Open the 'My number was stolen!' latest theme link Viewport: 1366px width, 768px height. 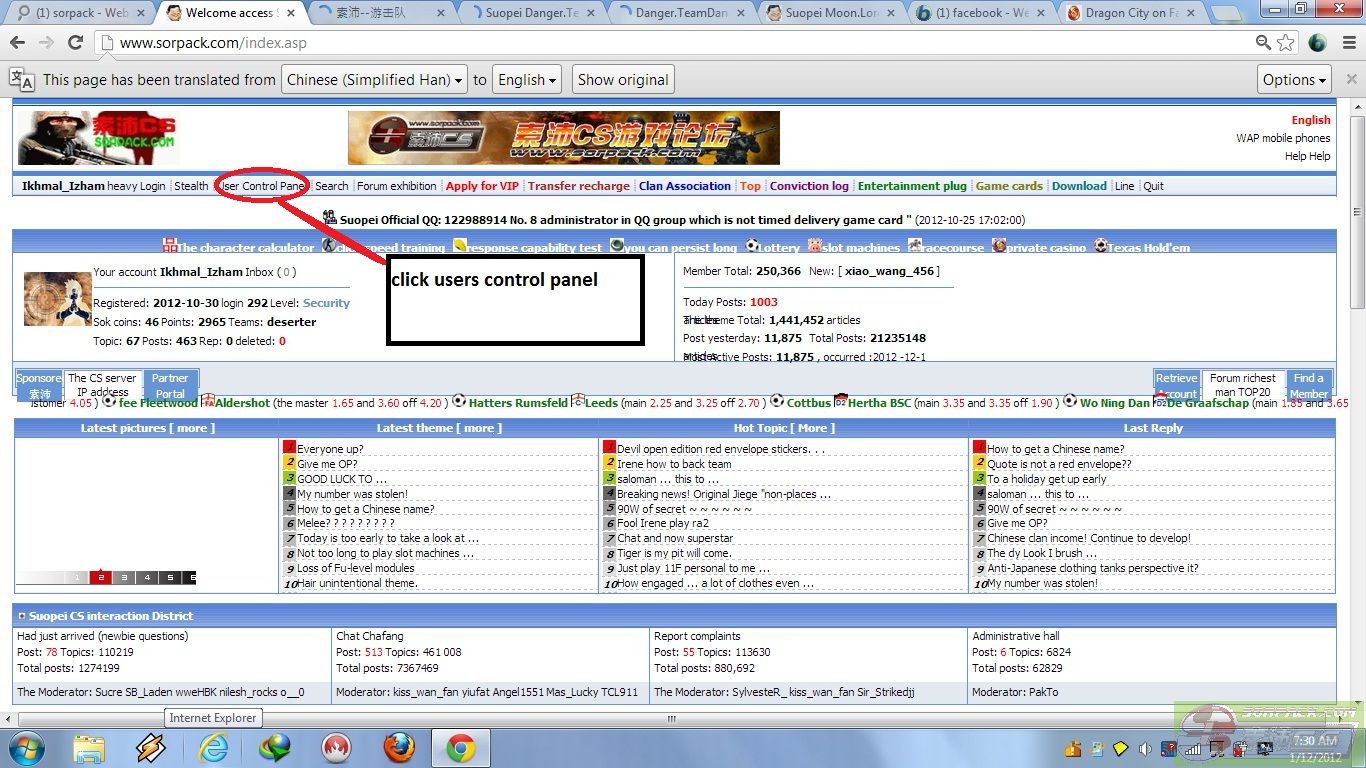point(352,494)
